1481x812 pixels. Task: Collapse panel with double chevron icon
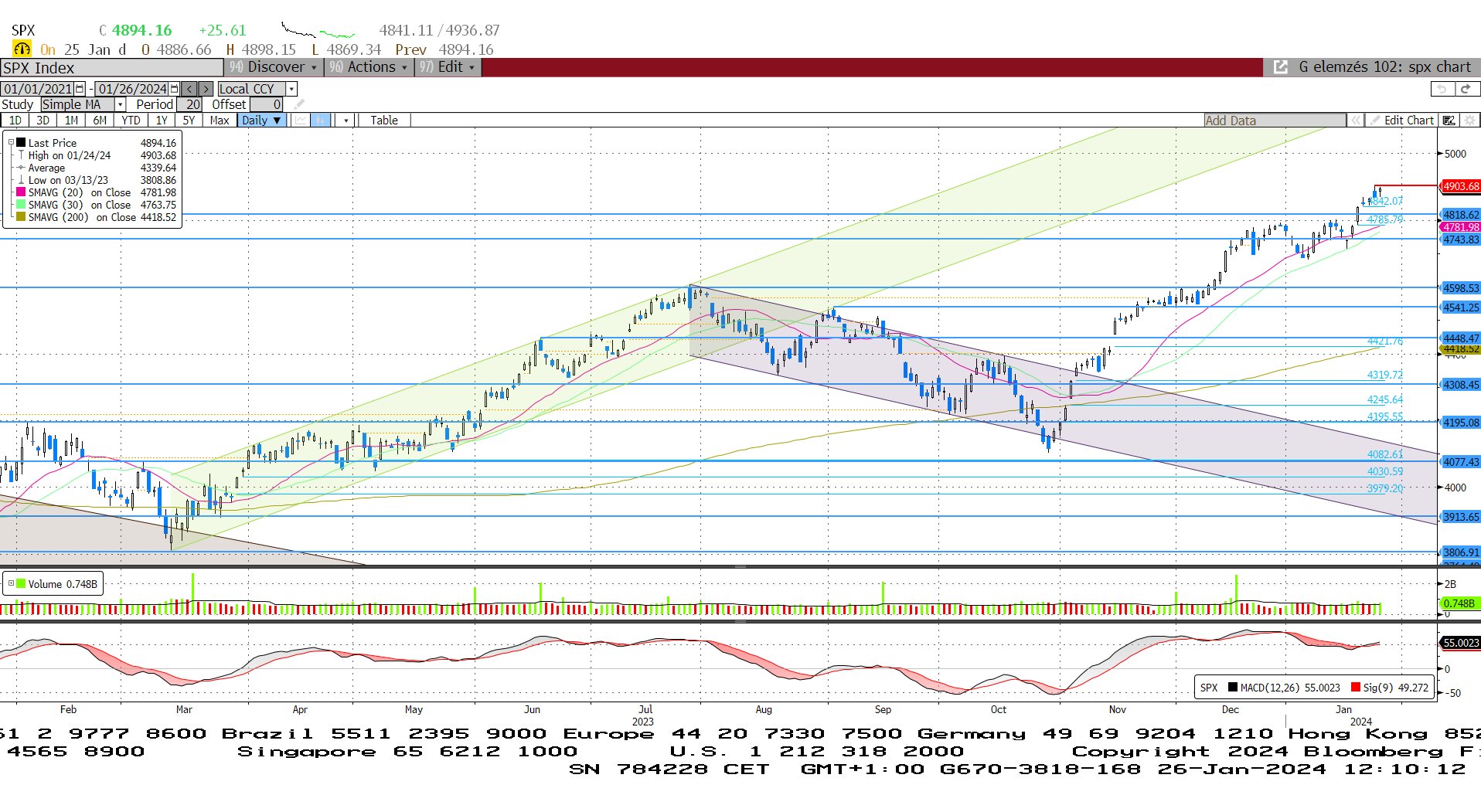[x=1355, y=121]
